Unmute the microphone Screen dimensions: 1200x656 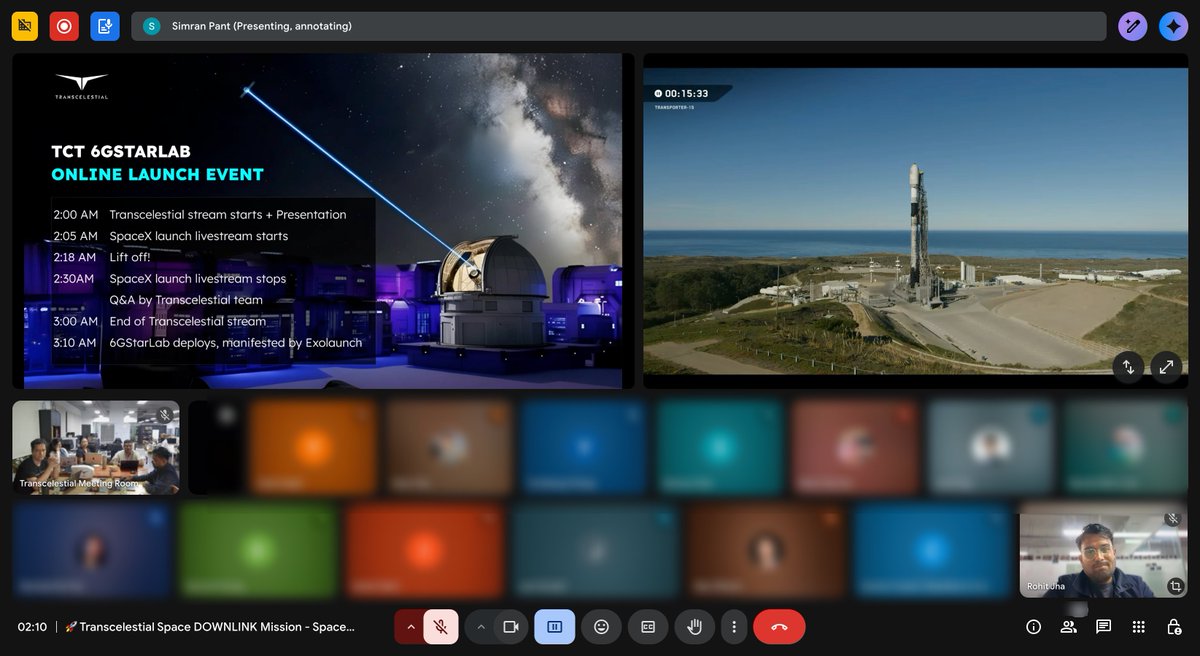point(440,627)
